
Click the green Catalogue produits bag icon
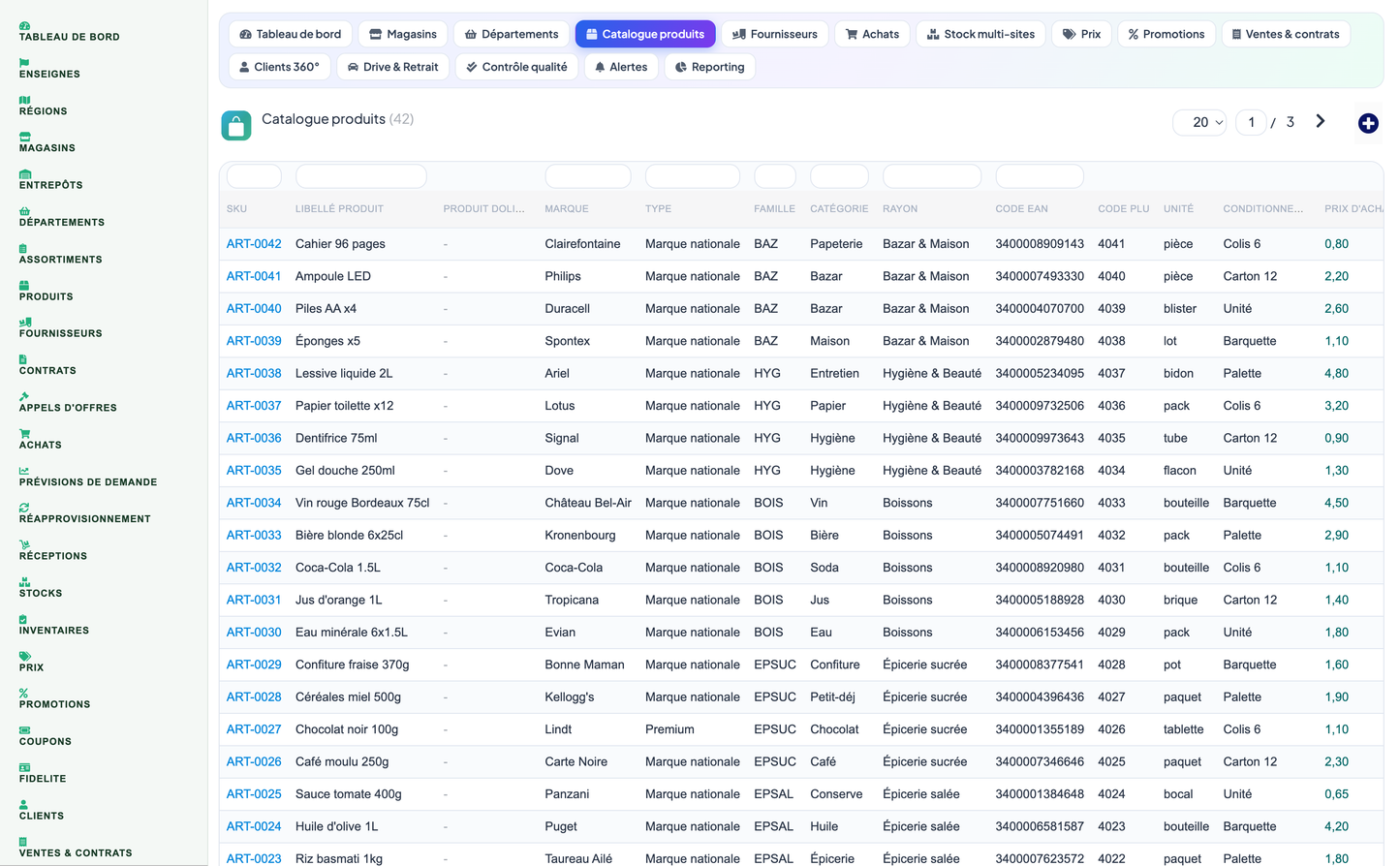236,125
